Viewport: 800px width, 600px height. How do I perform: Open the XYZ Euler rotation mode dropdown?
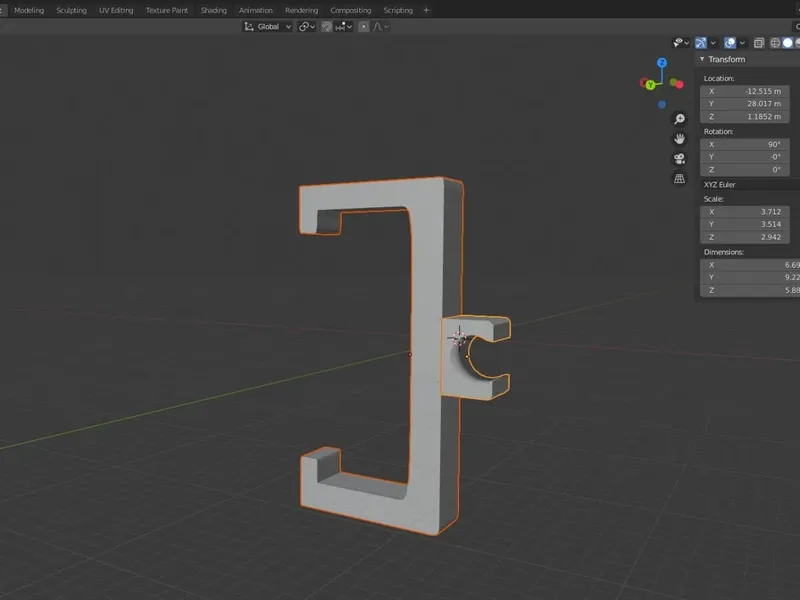(x=749, y=185)
